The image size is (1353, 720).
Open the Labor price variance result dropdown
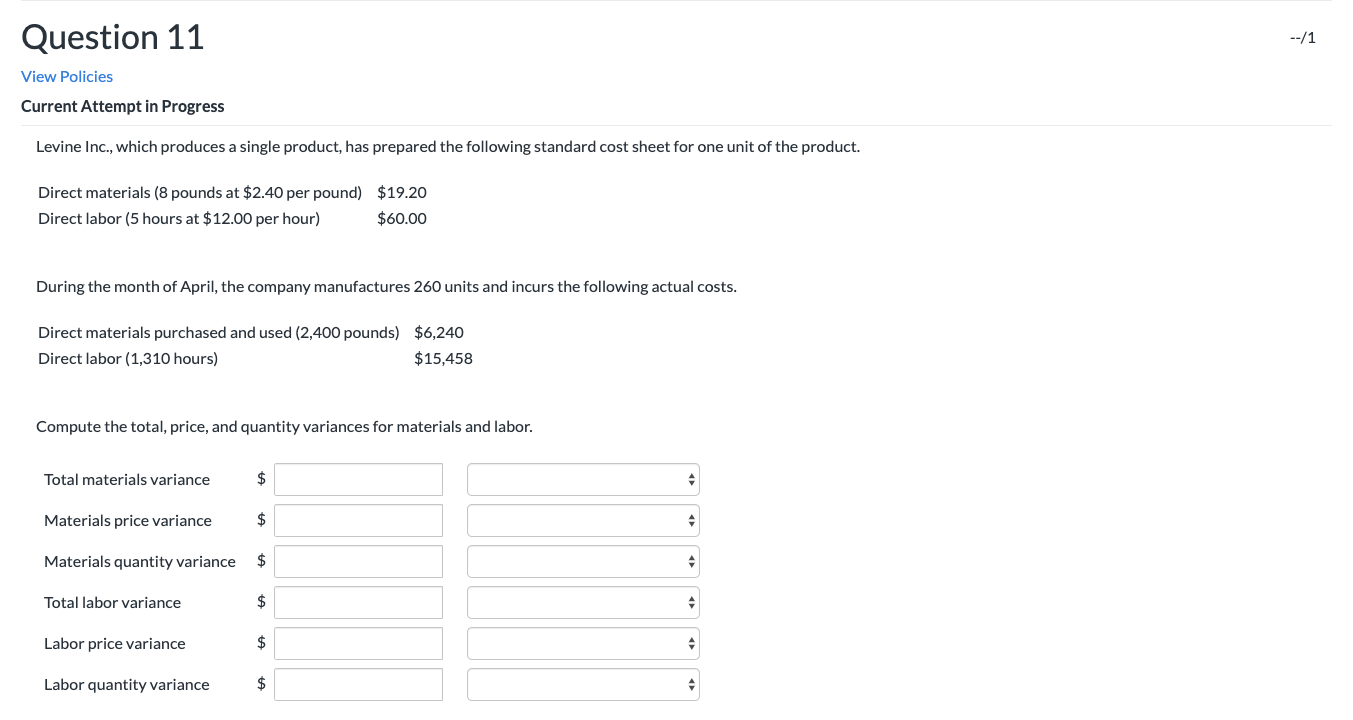[583, 643]
